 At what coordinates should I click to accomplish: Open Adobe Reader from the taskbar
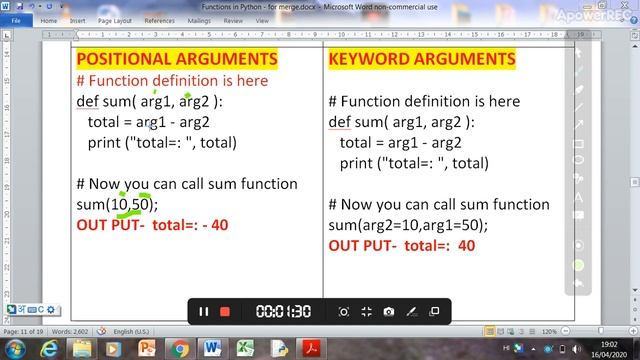point(311,349)
